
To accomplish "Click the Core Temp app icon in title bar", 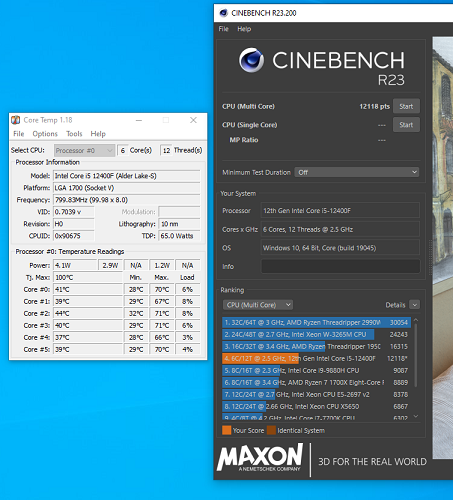I will coord(15,120).
